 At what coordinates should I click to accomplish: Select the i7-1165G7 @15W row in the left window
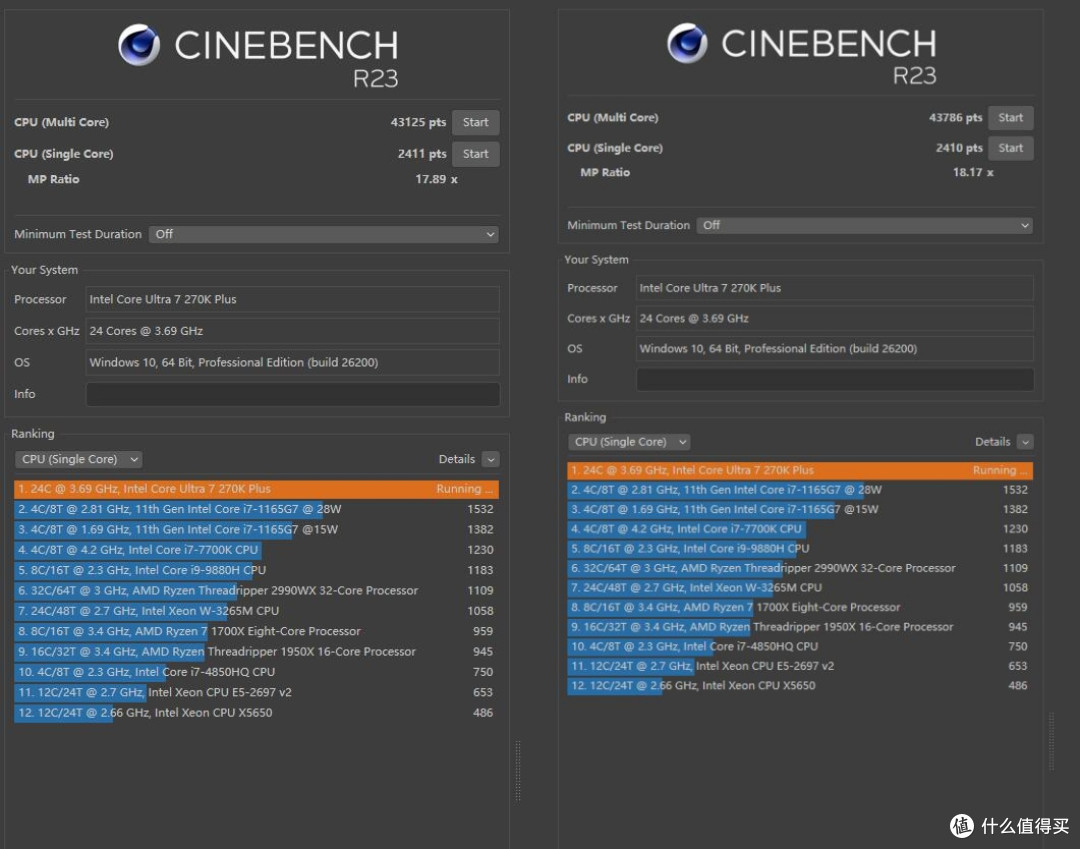pyautogui.click(x=256, y=530)
